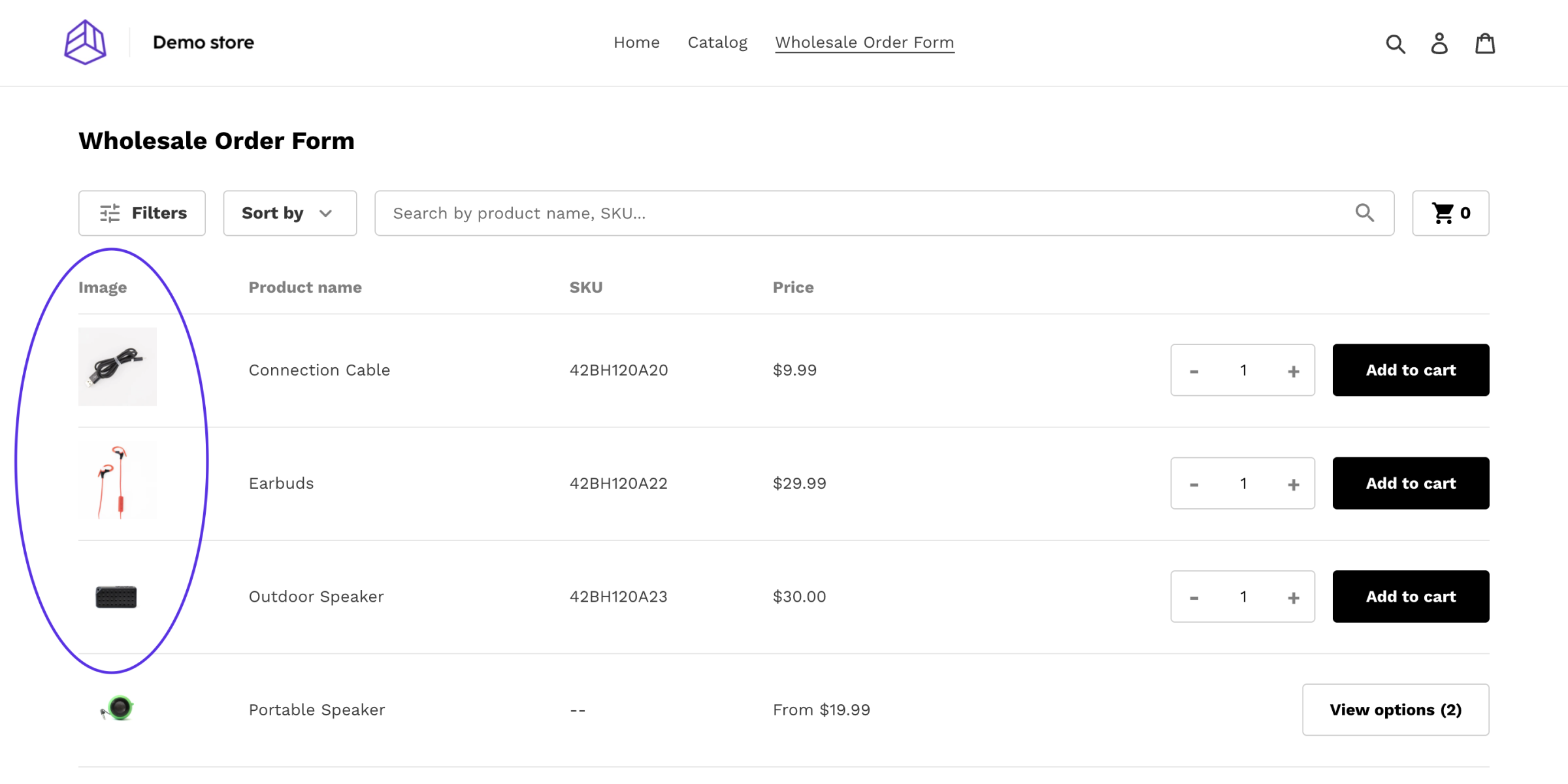Image resolution: width=1568 pixels, height=784 pixels.
Task: Add Outdoor Speaker to cart
Action: coord(1411,596)
